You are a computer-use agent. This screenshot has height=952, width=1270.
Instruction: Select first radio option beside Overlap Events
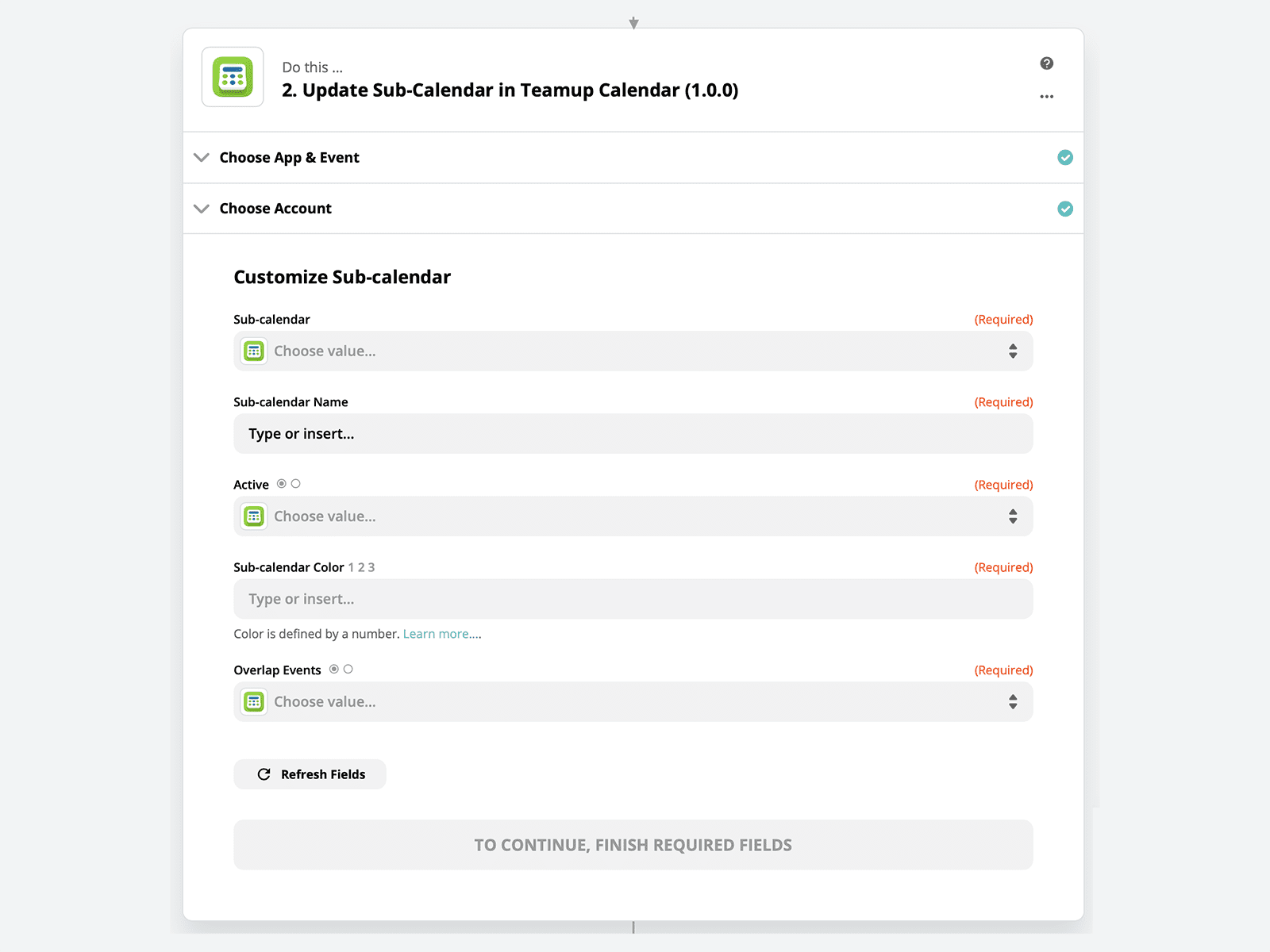[334, 670]
